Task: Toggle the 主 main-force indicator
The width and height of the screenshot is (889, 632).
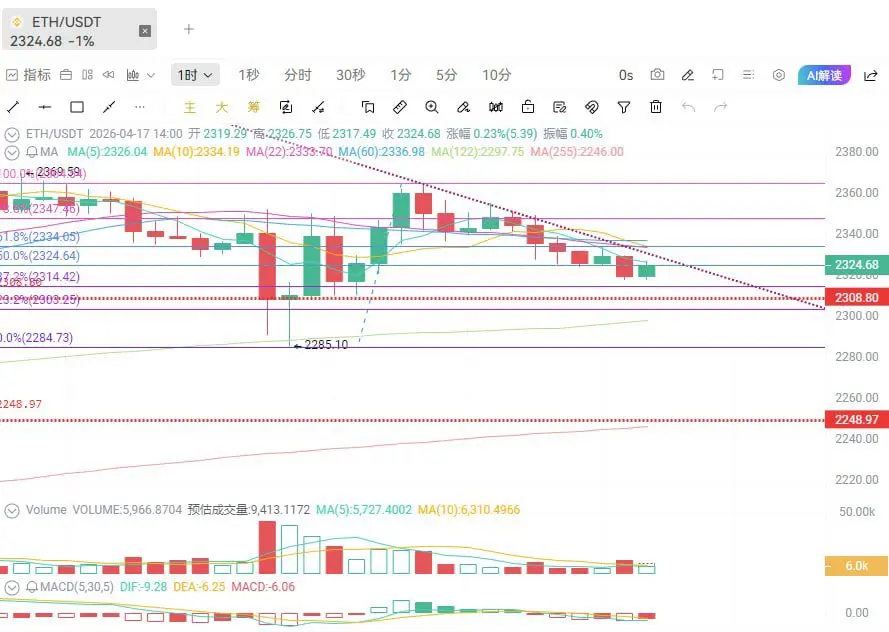Action: pos(190,107)
